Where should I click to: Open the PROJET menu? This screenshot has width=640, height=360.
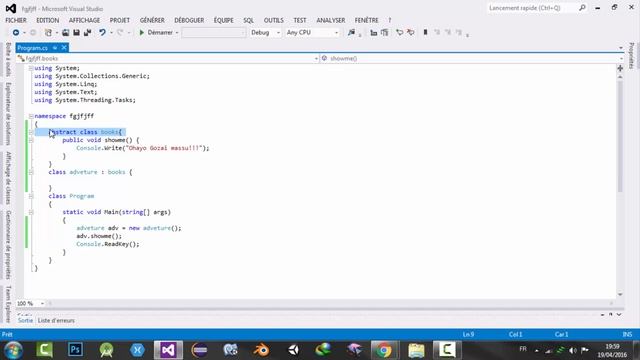(120, 20)
